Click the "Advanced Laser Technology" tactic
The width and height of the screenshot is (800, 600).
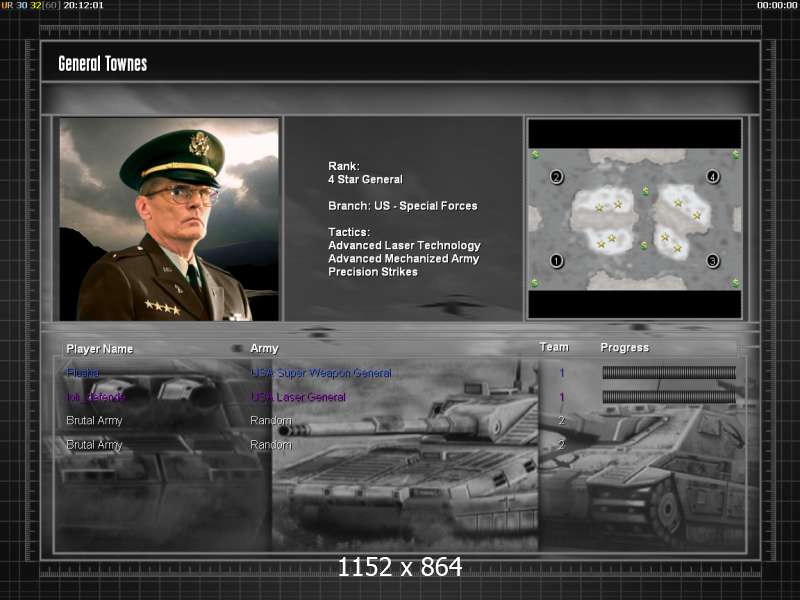pyautogui.click(x=405, y=245)
